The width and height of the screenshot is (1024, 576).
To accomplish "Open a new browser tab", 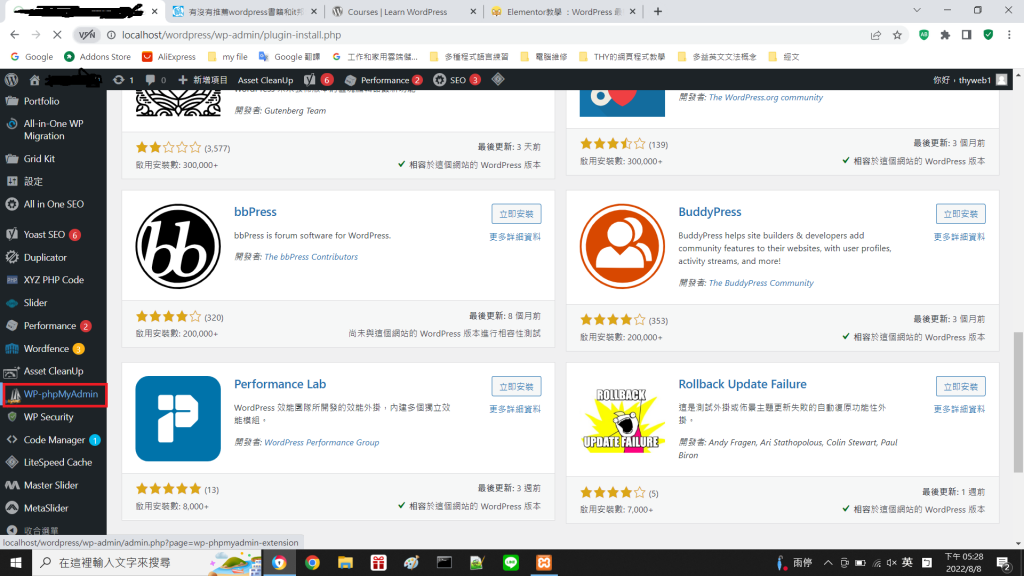I will (x=658, y=11).
